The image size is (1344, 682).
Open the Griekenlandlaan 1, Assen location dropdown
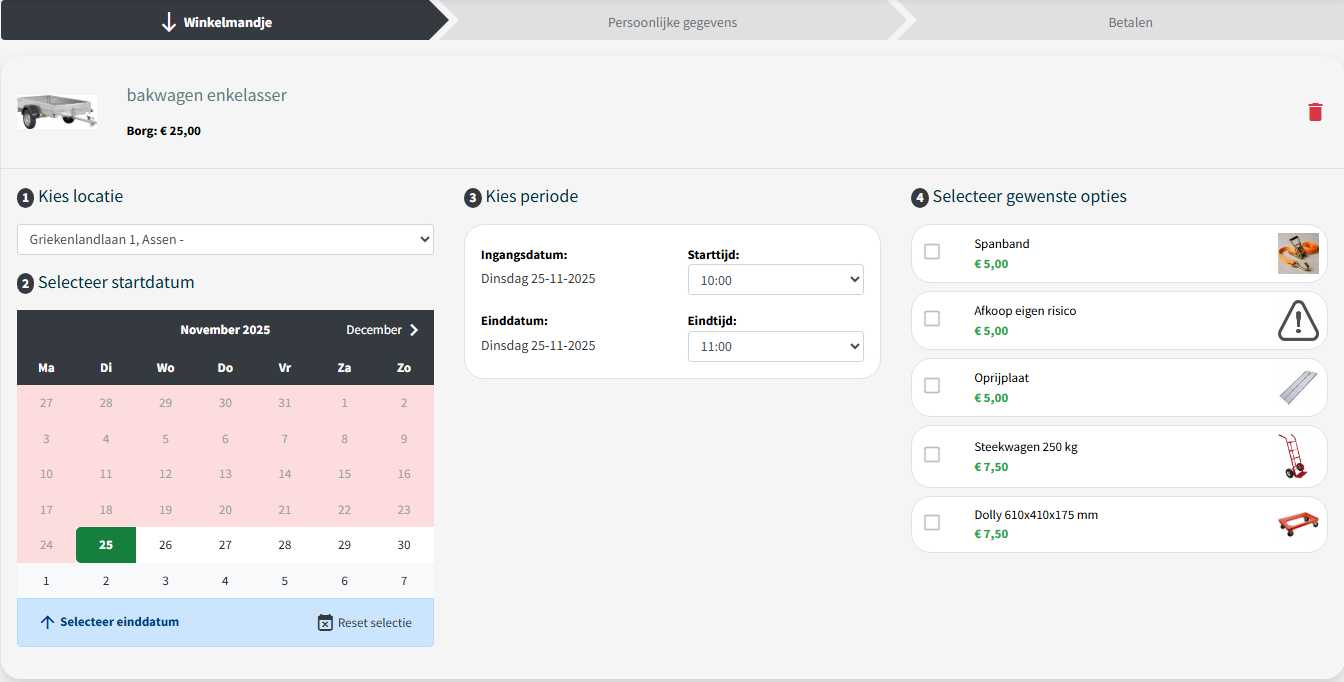tap(225, 240)
